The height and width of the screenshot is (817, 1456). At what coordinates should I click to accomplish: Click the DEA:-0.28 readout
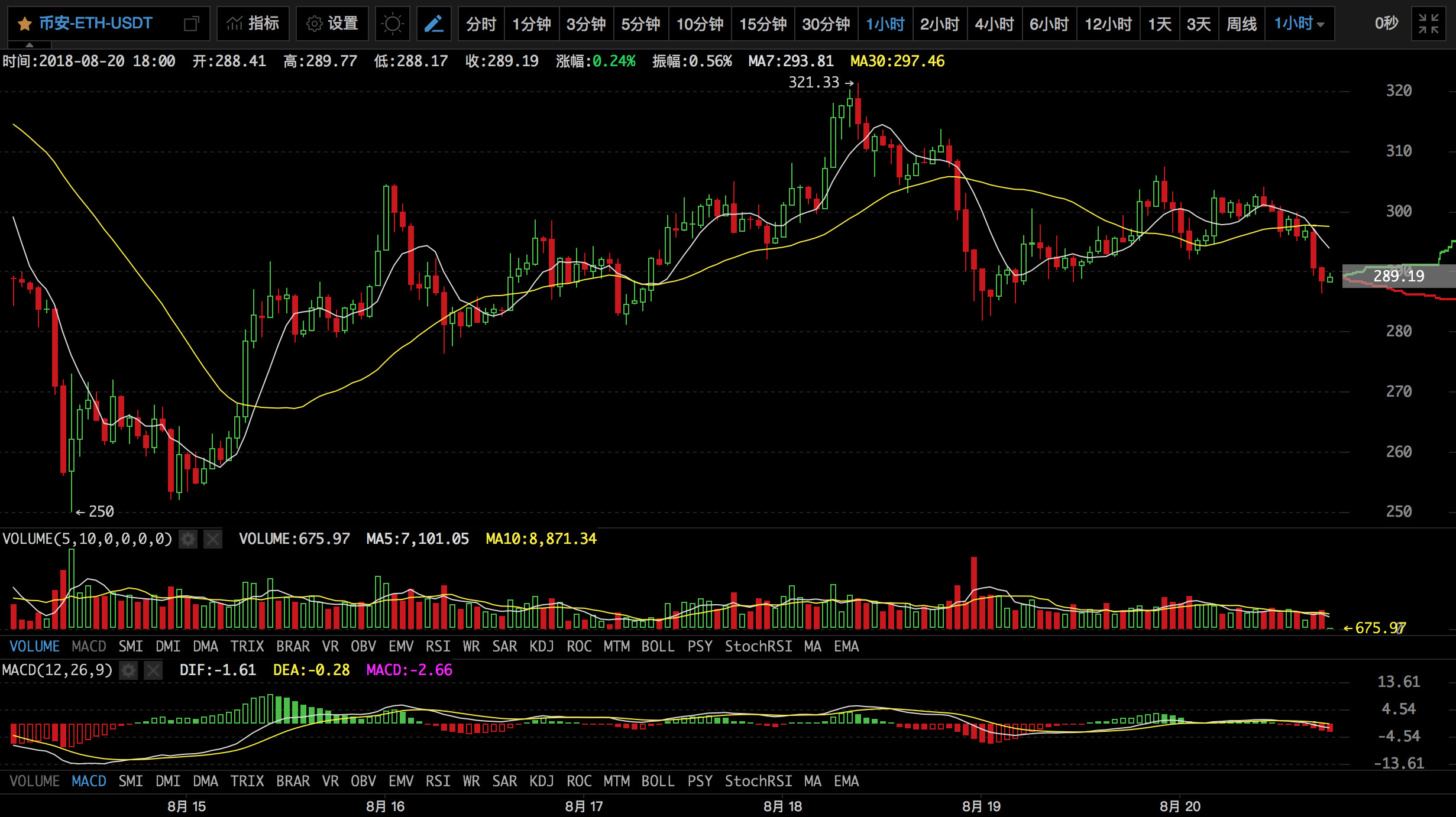[311, 670]
